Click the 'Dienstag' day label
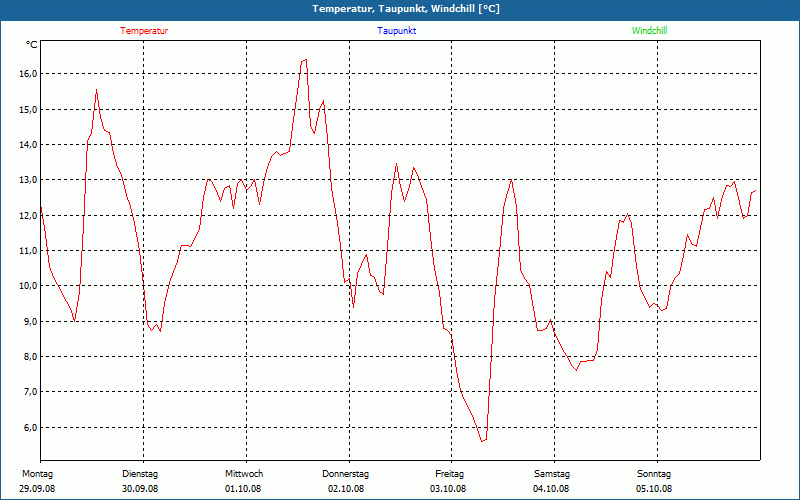Image resolution: width=800 pixels, height=500 pixels. [x=140, y=474]
